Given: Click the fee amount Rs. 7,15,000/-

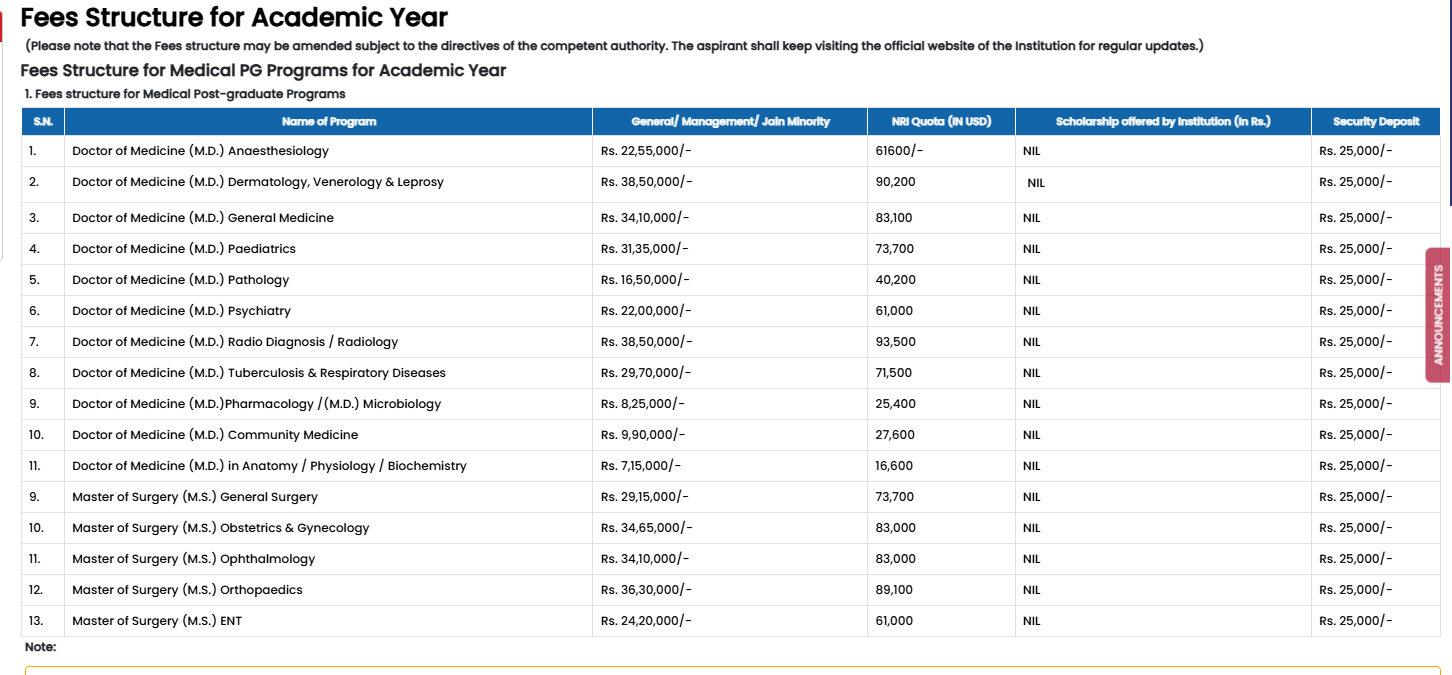Looking at the screenshot, I should point(641,466).
